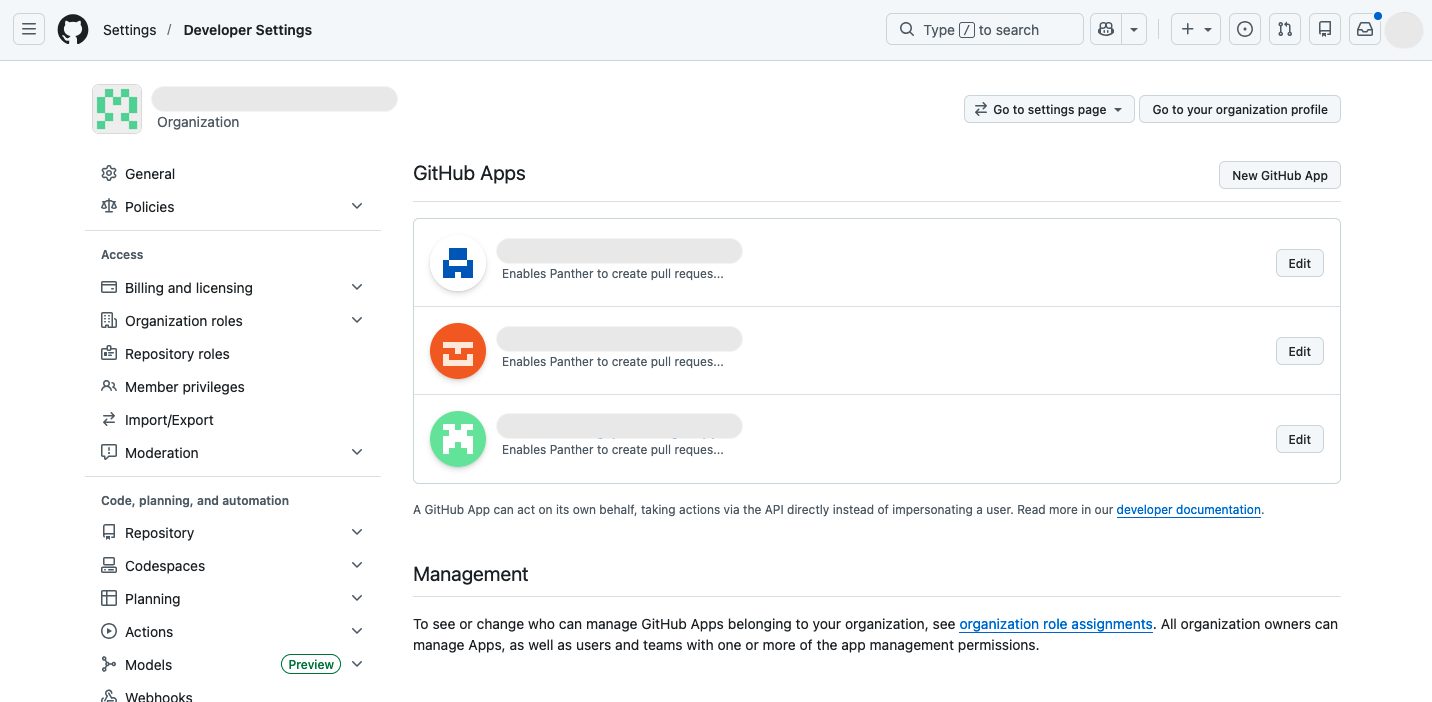This screenshot has height=702, width=1432.
Task: Click 'Go to your organization profile'
Action: [x=1240, y=109]
